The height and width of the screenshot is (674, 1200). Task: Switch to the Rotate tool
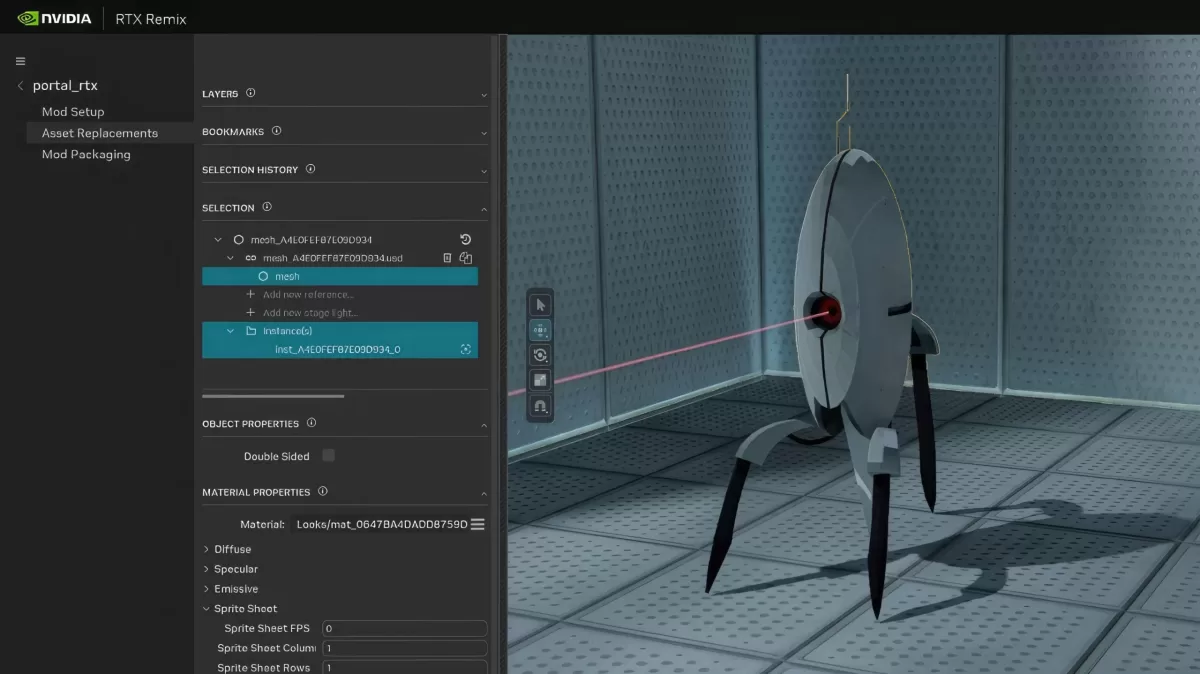pyautogui.click(x=540, y=354)
